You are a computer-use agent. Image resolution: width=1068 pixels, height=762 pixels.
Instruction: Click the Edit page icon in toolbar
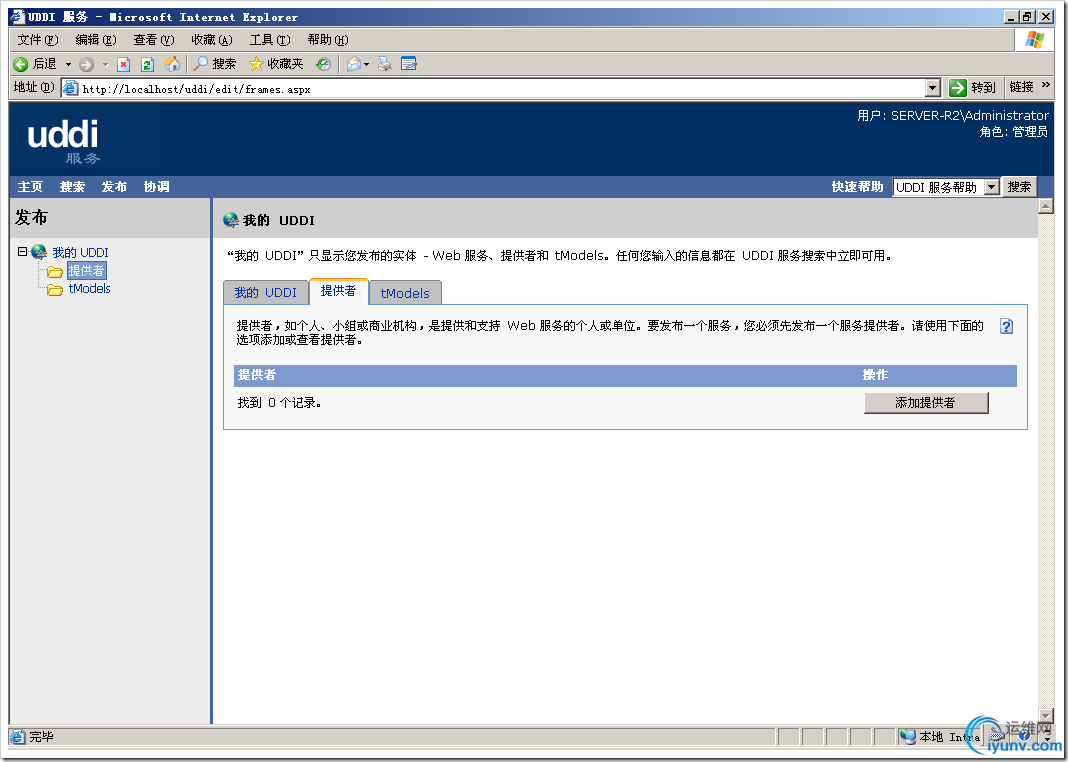pos(409,64)
